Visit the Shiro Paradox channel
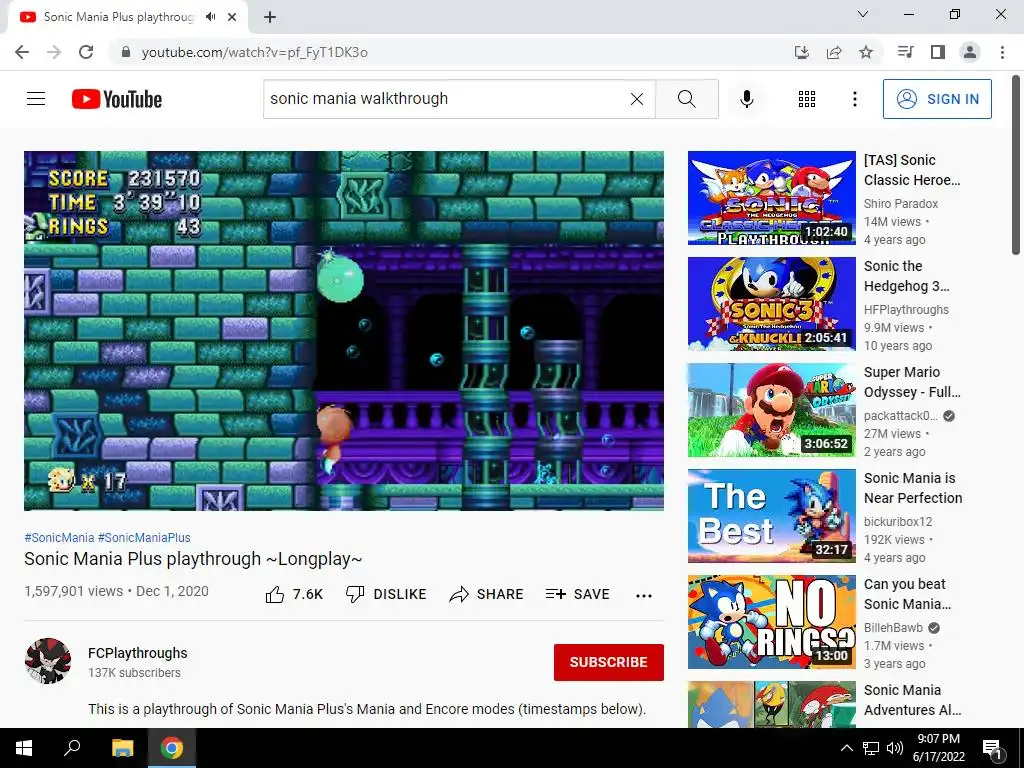 coord(901,204)
